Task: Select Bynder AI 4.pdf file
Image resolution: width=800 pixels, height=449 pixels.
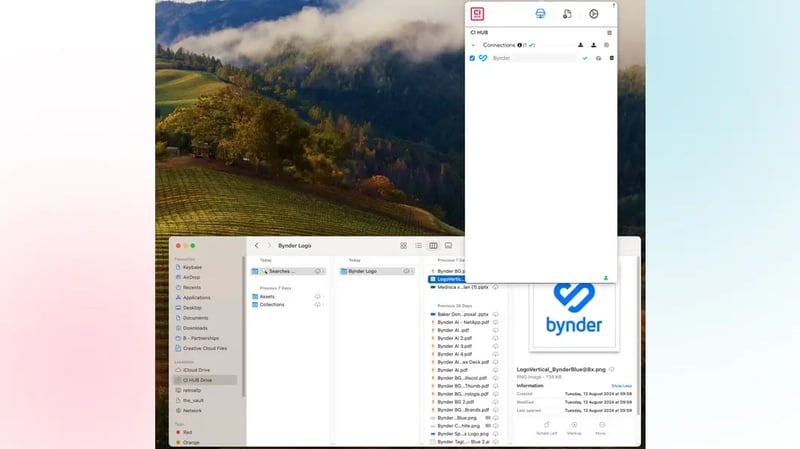Action: coord(455,354)
